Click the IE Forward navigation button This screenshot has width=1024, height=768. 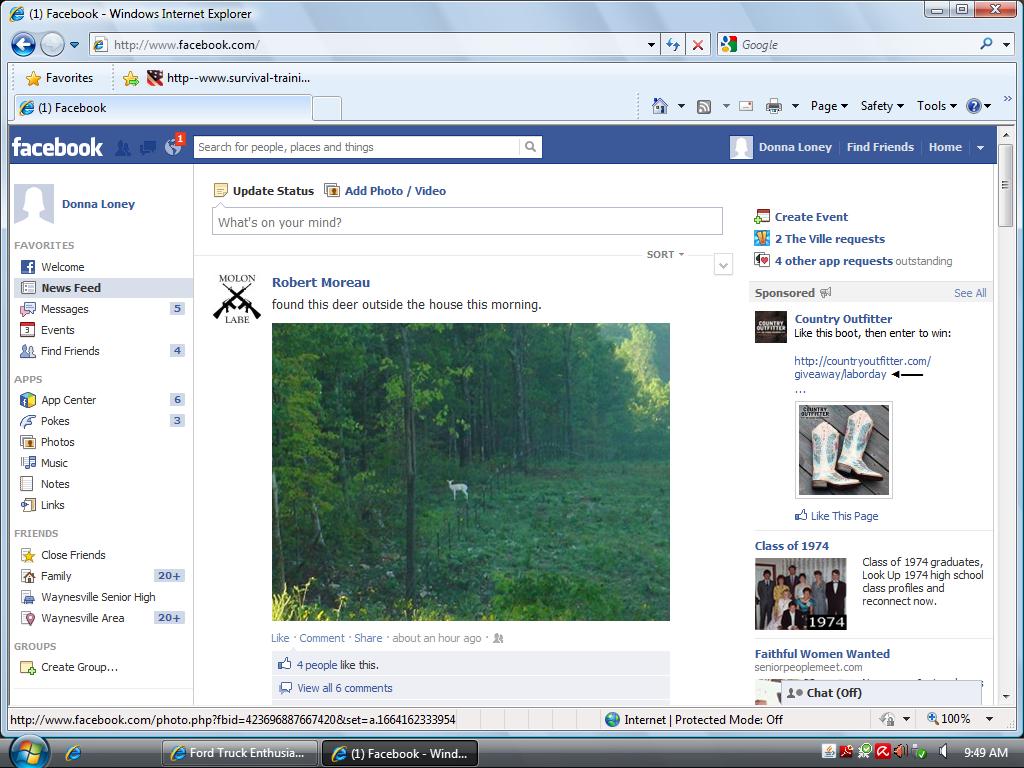(52, 44)
